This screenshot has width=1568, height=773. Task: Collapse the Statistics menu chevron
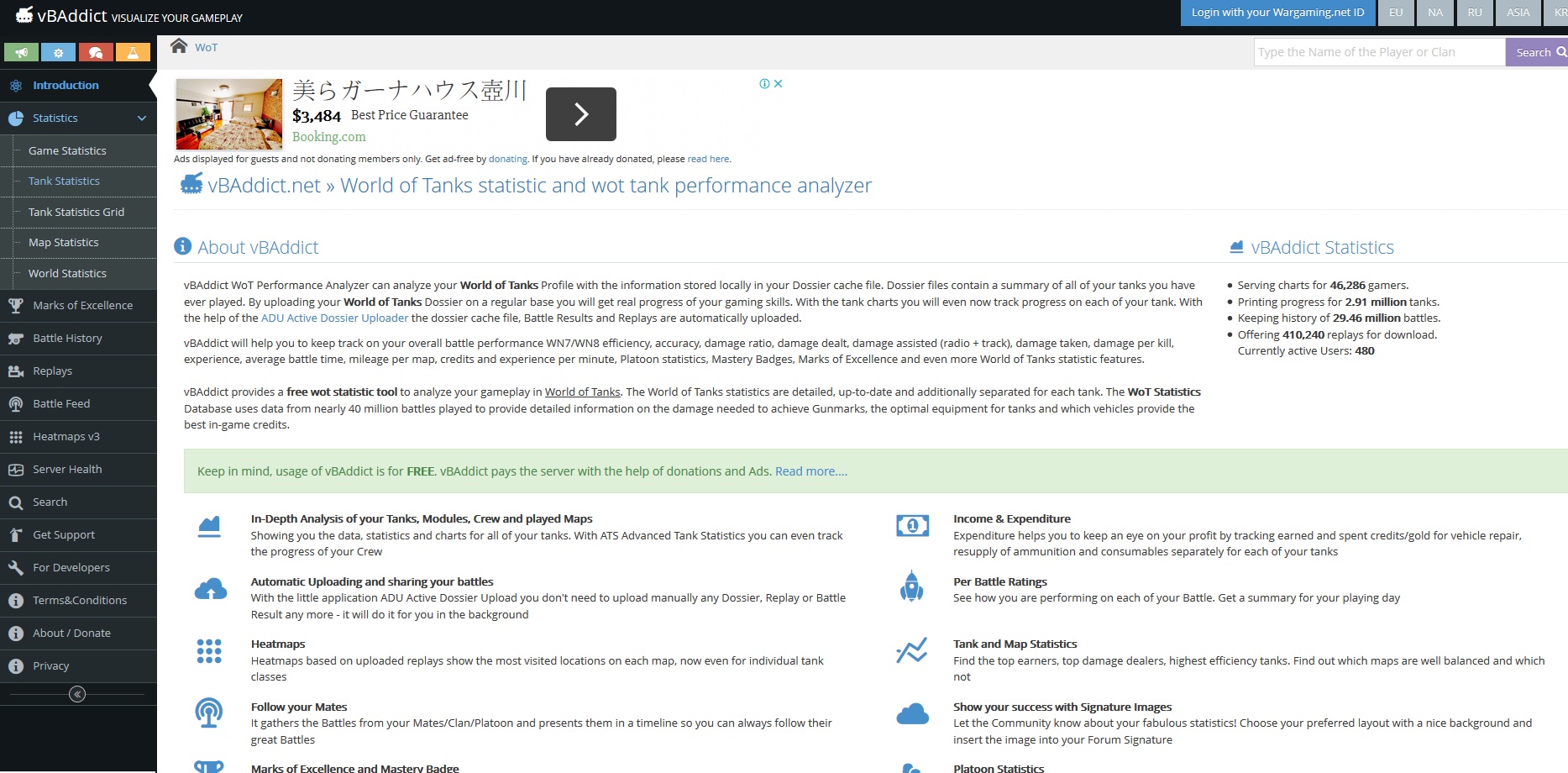[142, 118]
